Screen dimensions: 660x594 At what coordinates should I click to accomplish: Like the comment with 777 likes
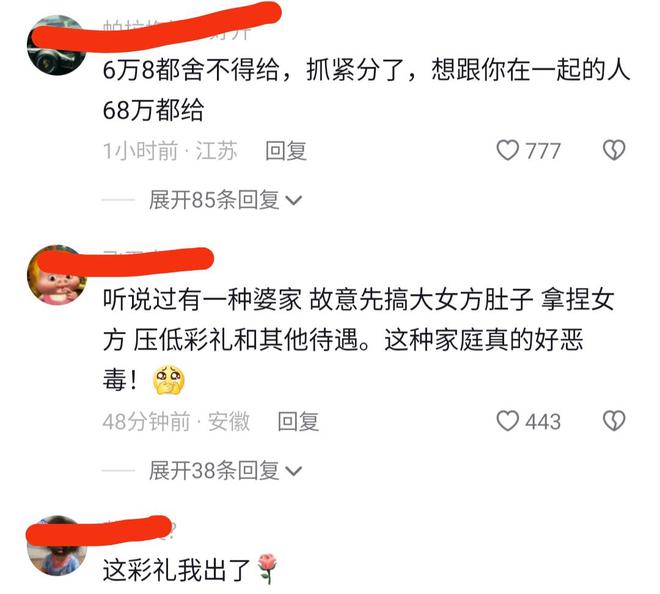508,150
